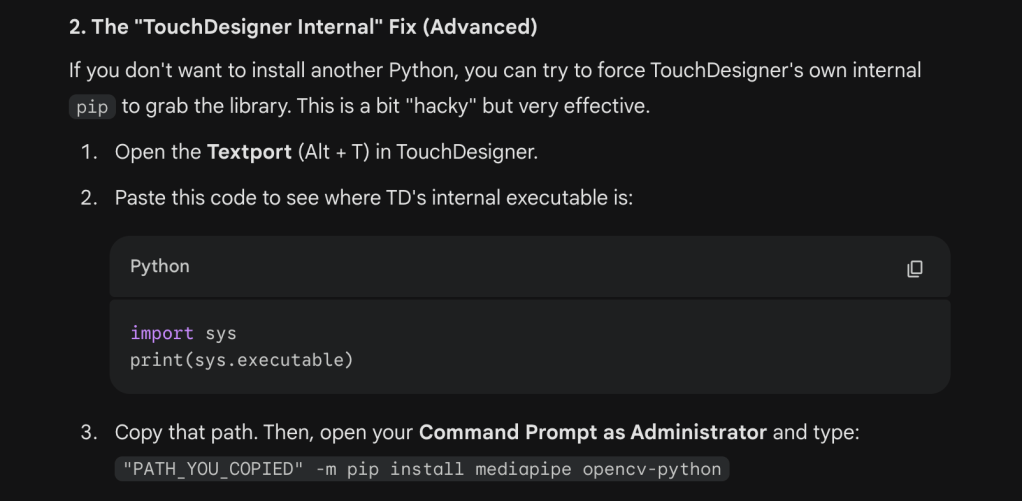This screenshot has height=501, width=1022.
Task: Click the 'pip' inline code chip
Action: pos(92,107)
